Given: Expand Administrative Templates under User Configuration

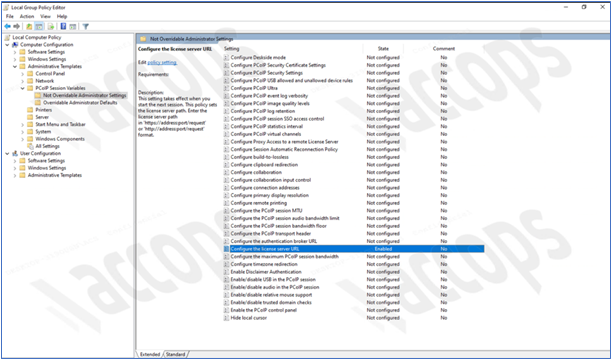Looking at the screenshot, I should click(x=15, y=175).
